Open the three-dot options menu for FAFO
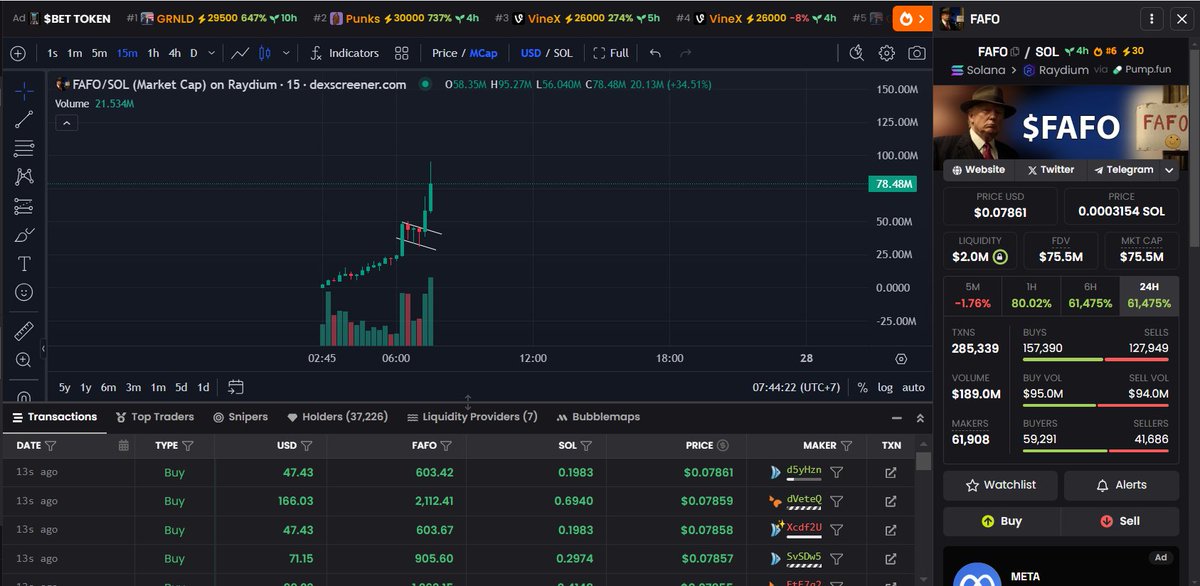The width and height of the screenshot is (1200, 586). 1154,18
